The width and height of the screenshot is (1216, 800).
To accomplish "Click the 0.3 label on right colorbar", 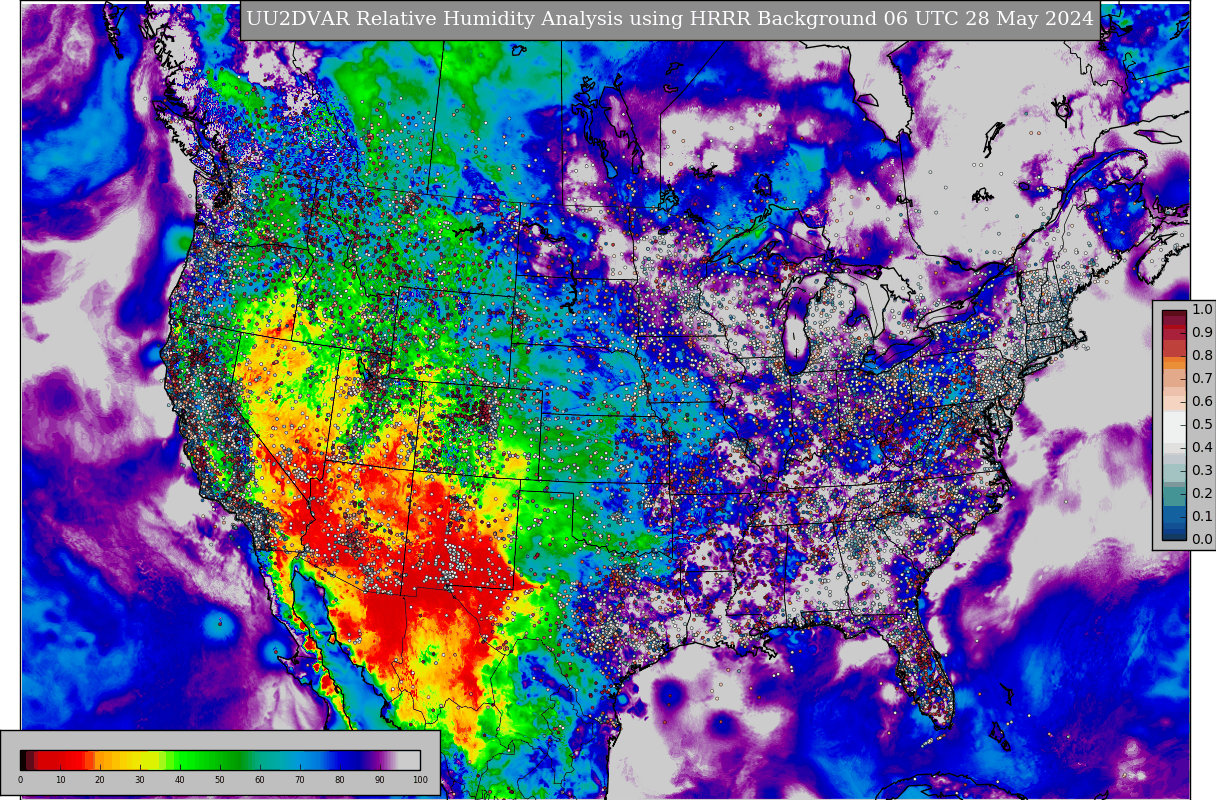I will tap(1202, 471).
